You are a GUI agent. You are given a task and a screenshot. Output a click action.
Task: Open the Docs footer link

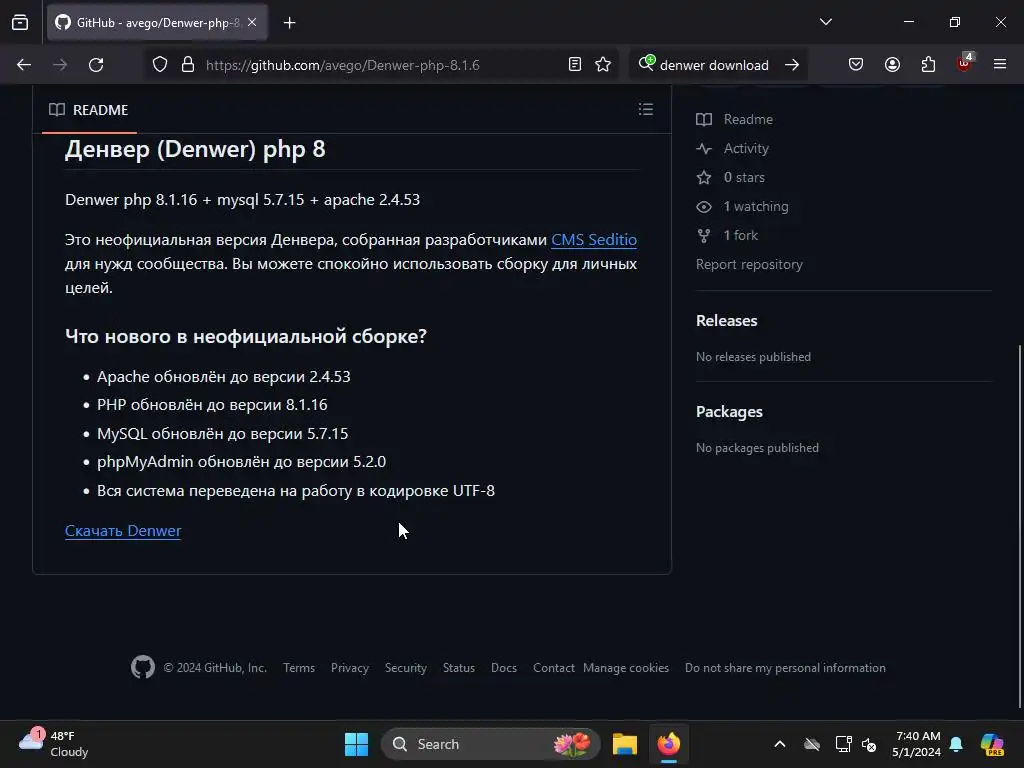pyautogui.click(x=504, y=667)
